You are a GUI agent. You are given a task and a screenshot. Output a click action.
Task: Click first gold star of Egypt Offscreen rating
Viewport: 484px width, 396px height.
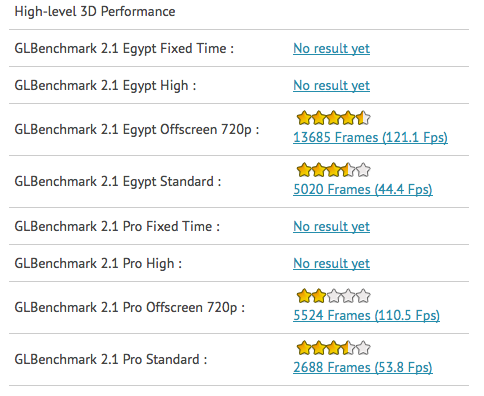pos(304,118)
